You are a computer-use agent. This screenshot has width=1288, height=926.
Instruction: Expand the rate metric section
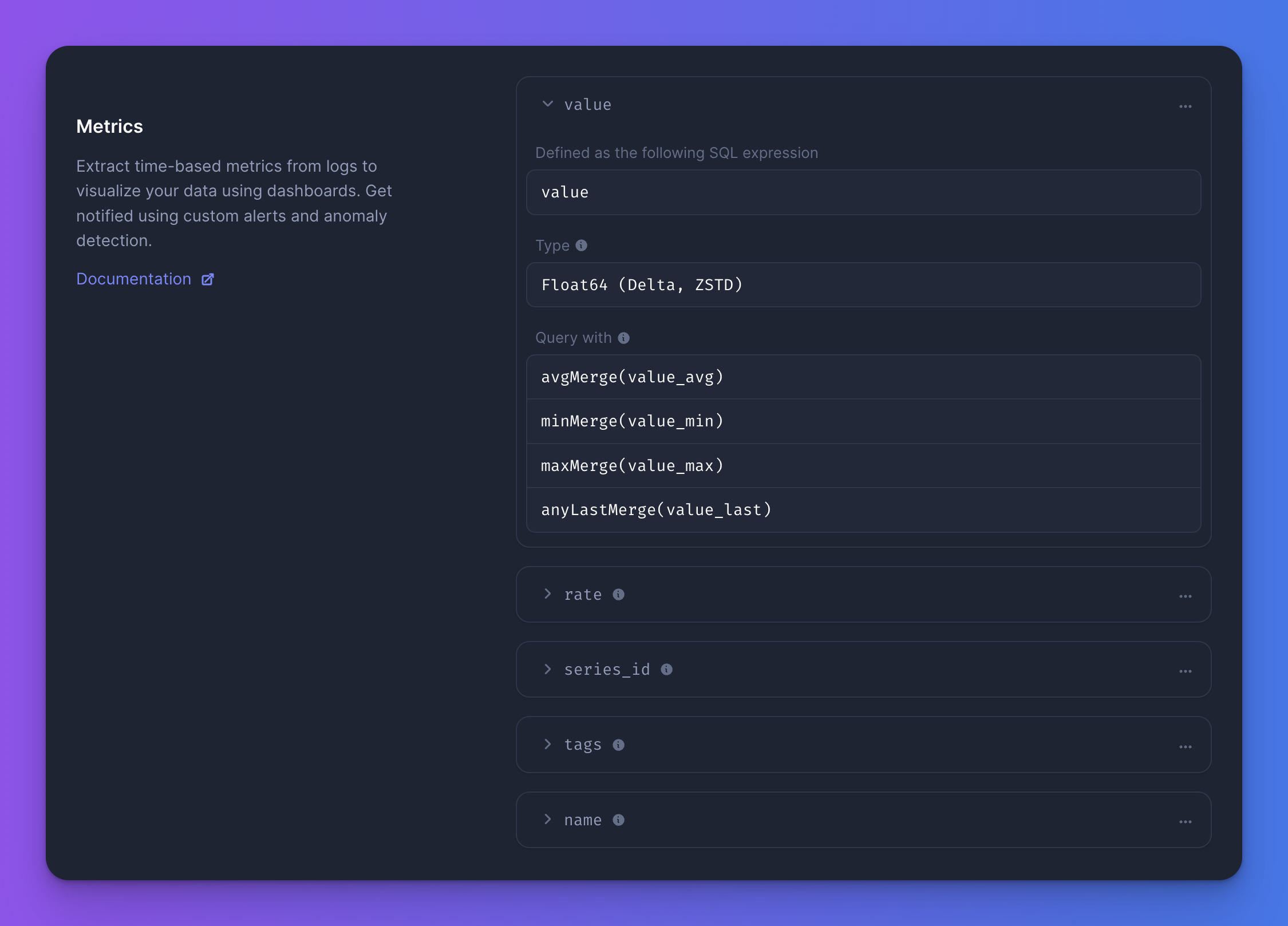pos(548,594)
